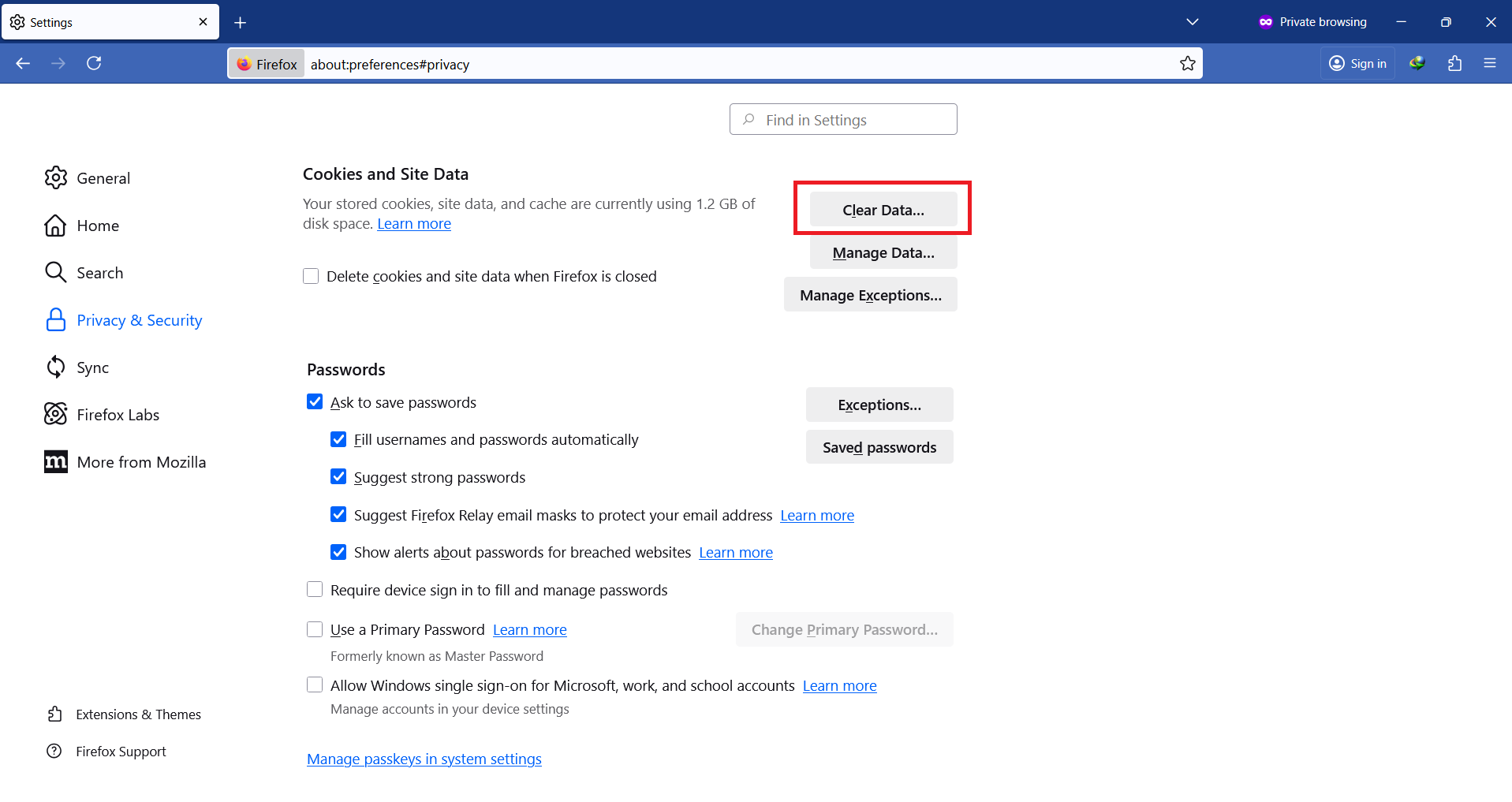This screenshot has height=802, width=1512.
Task: Disable Suggest strong passwords option
Action: [338, 477]
